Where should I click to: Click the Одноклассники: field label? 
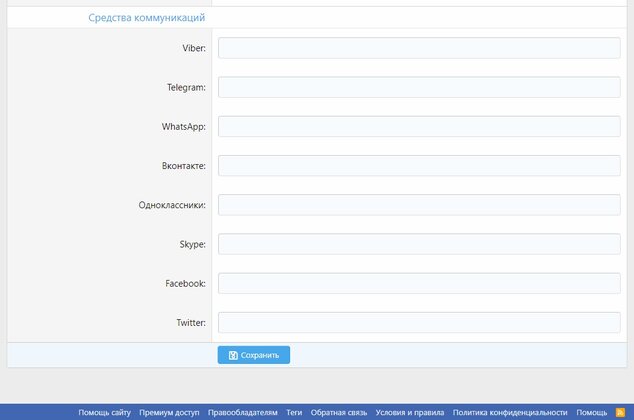[172, 205]
